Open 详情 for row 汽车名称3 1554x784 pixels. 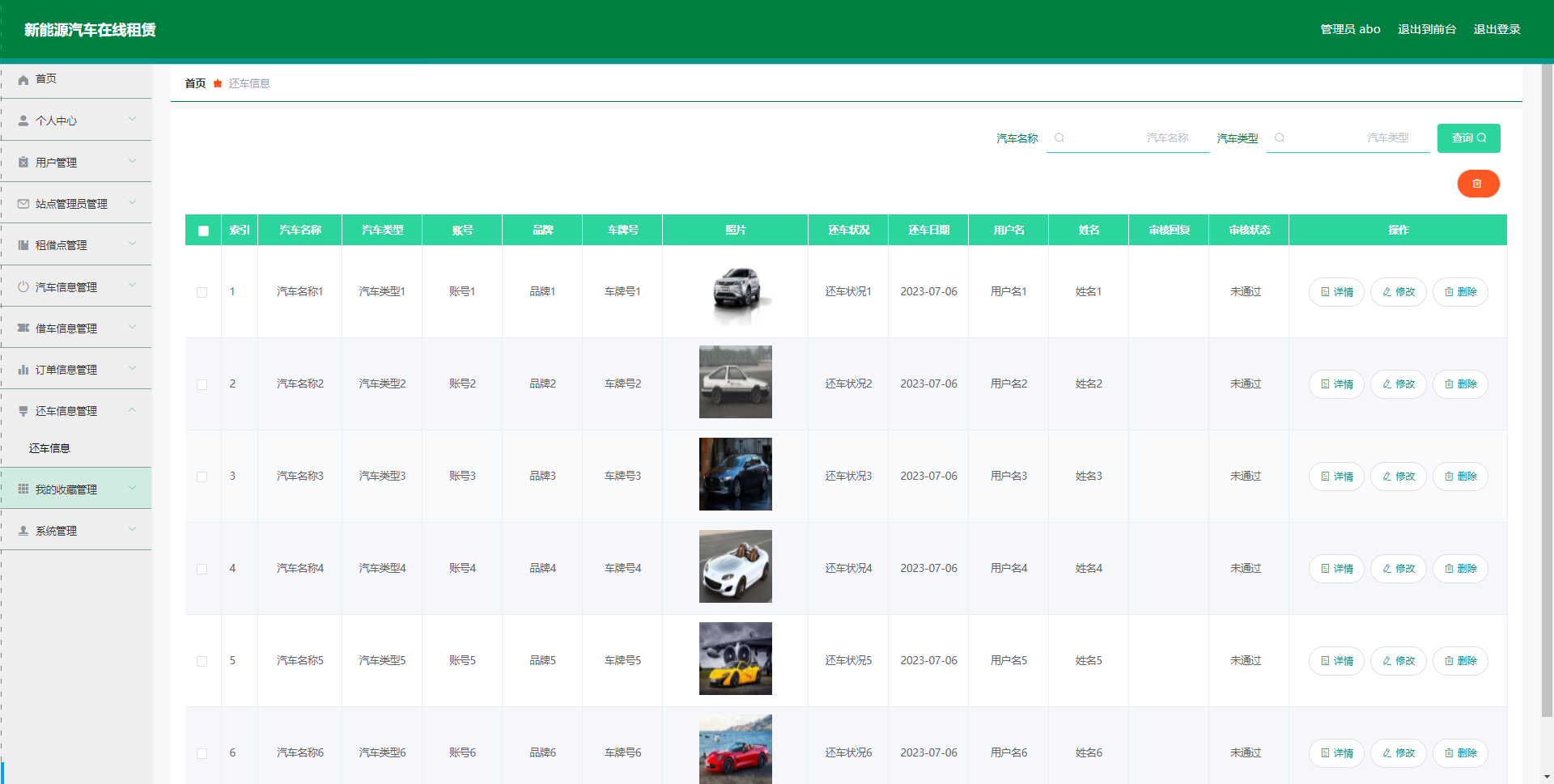tap(1336, 477)
